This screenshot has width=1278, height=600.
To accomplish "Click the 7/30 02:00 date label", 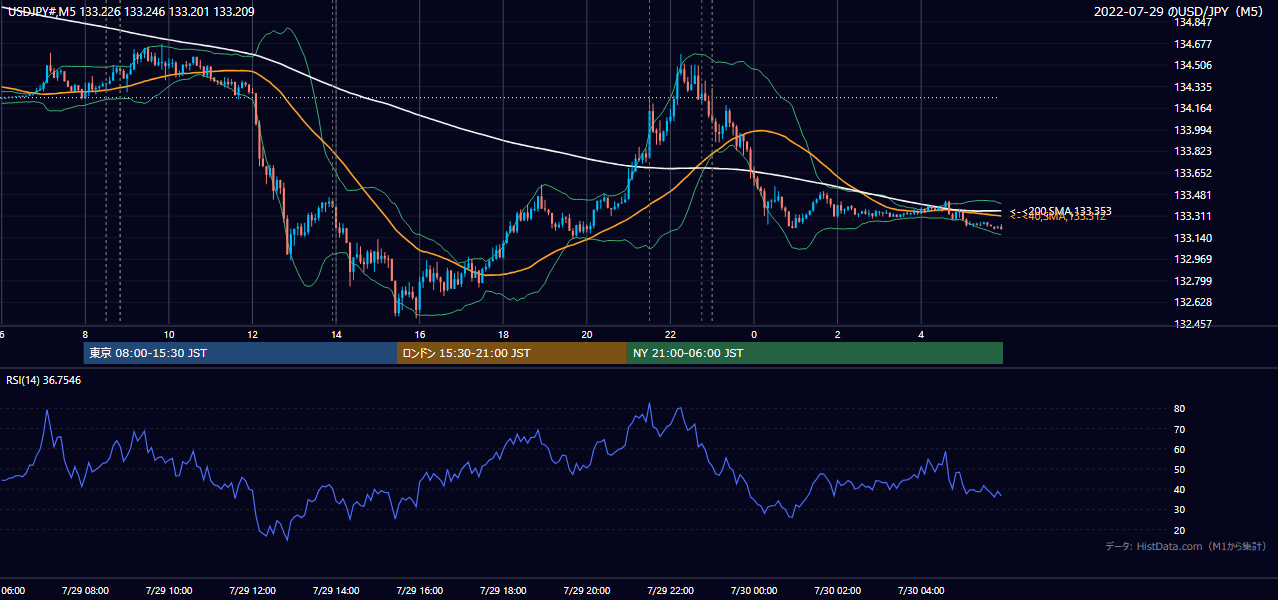I will (838, 590).
